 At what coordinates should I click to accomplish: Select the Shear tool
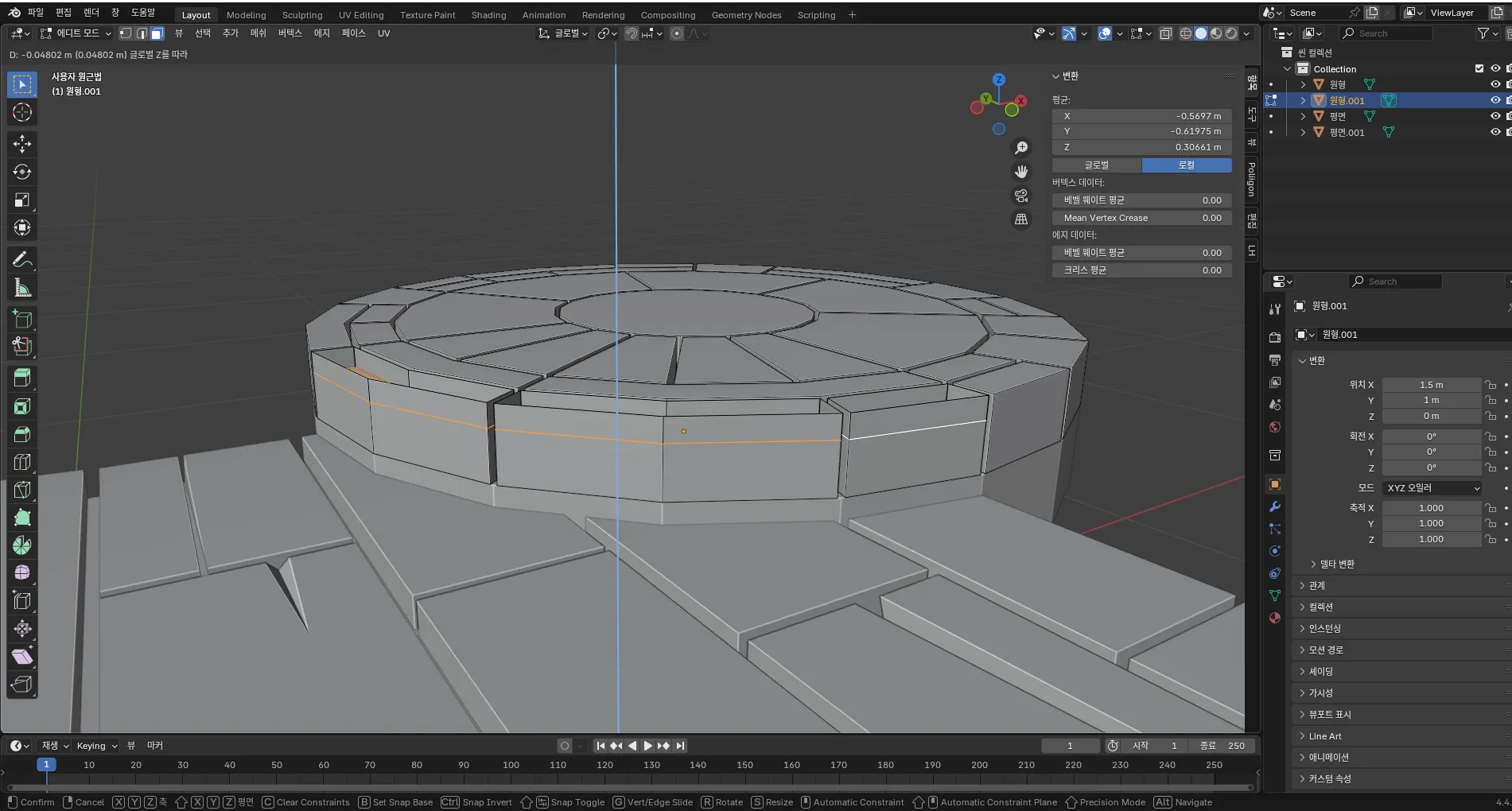click(x=22, y=657)
